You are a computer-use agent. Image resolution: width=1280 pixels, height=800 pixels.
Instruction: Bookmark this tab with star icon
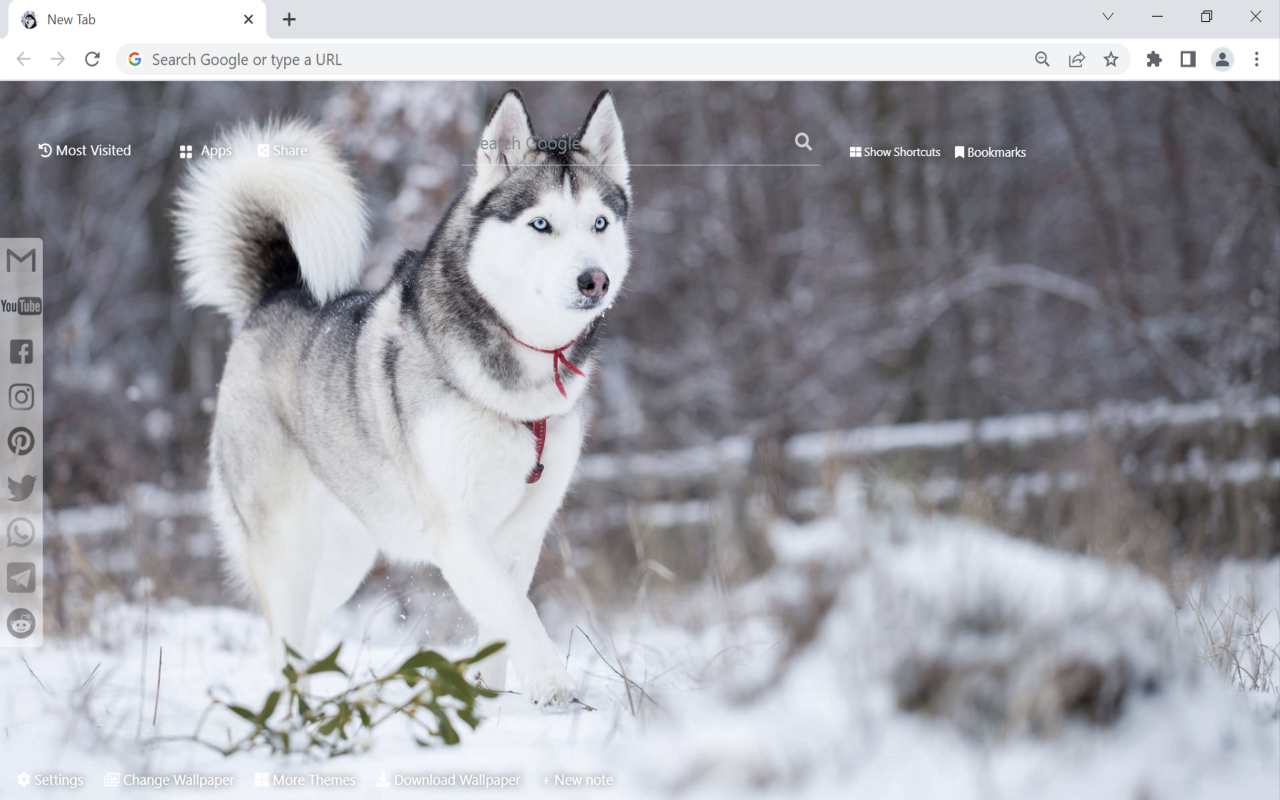1111,59
